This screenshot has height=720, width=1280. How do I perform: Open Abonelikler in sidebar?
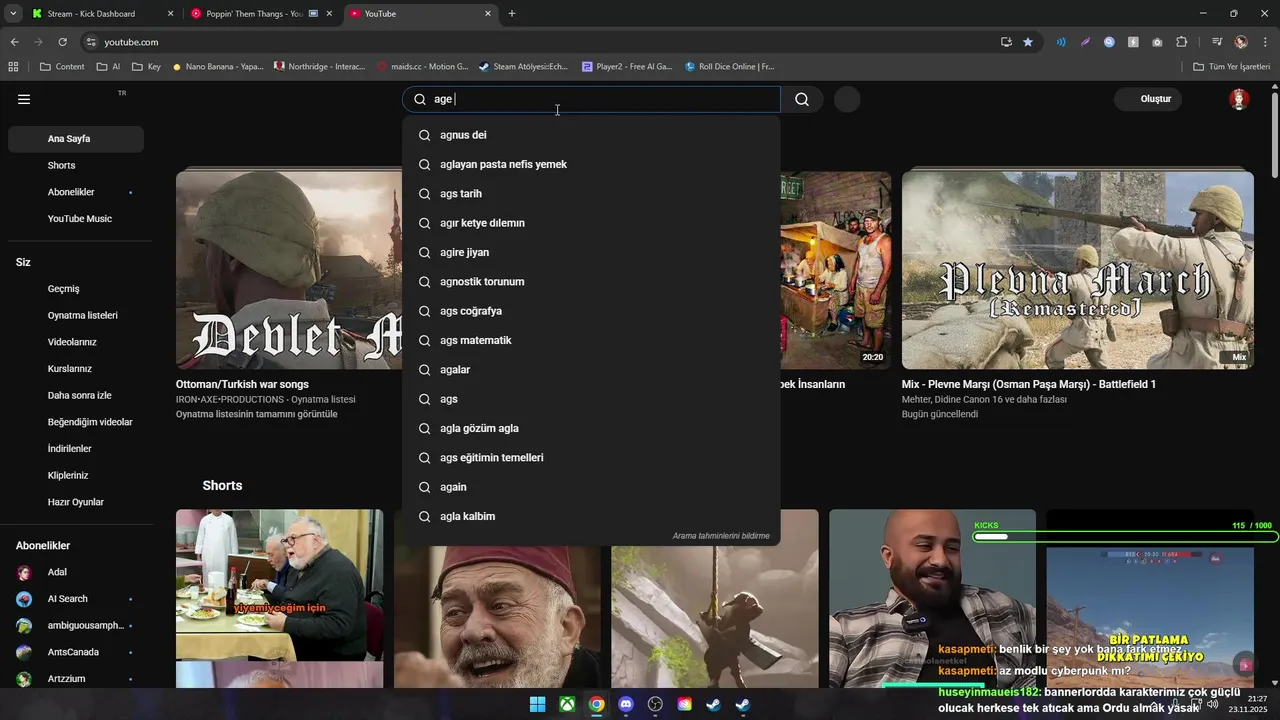coord(76,192)
